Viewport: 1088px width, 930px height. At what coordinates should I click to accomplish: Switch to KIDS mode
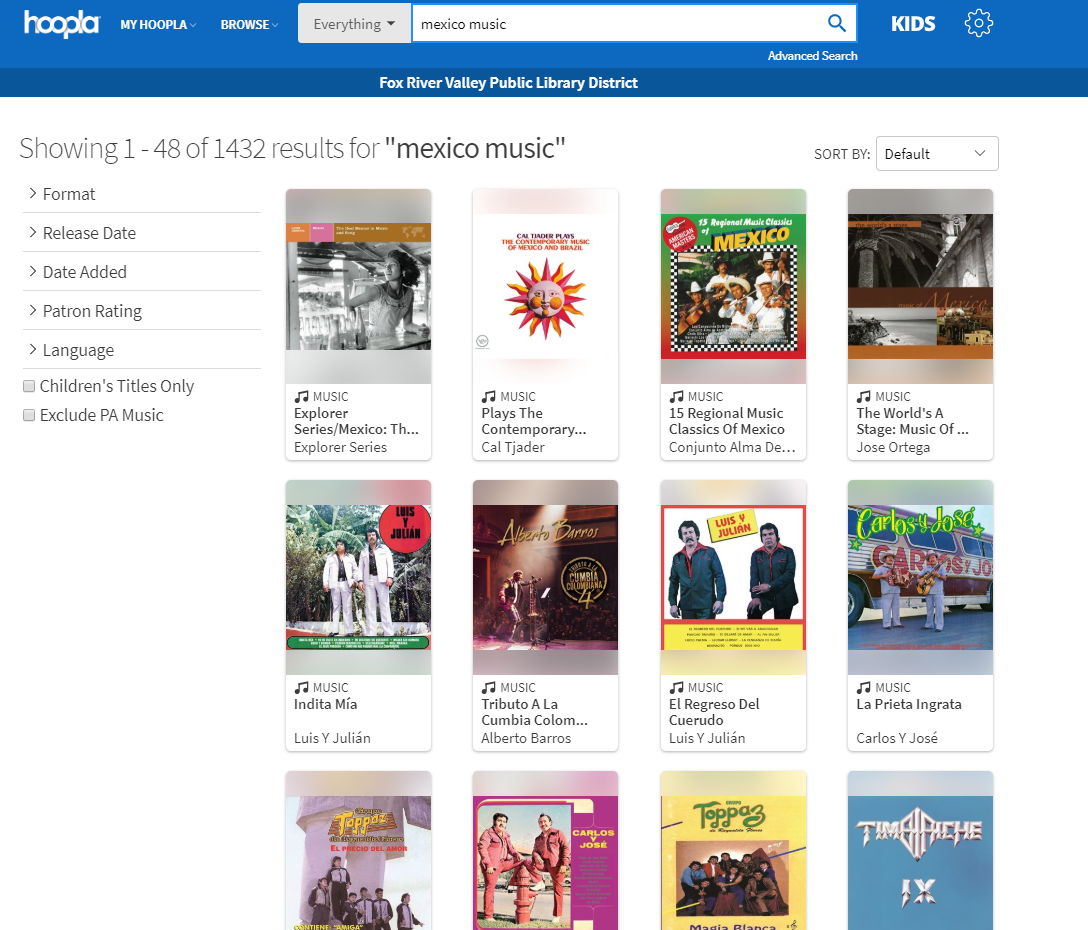tap(913, 24)
